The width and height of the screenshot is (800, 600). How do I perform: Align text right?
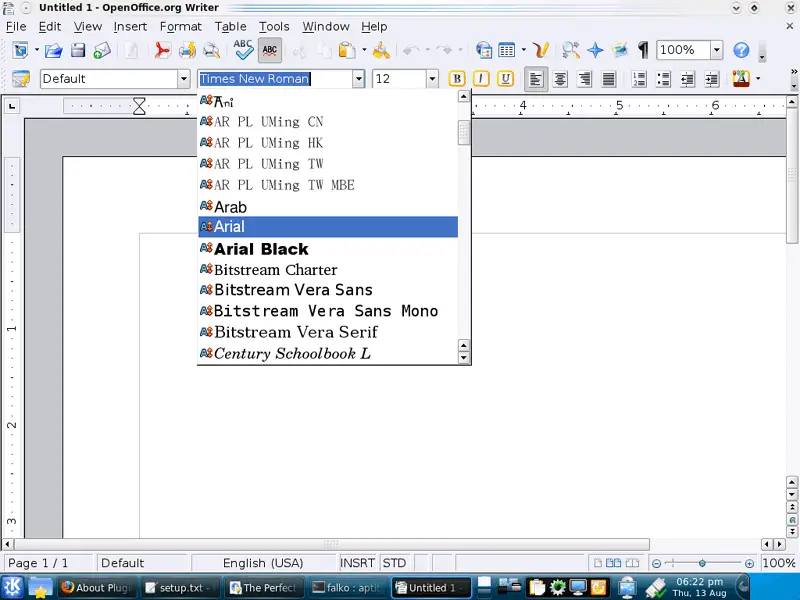tap(584, 79)
